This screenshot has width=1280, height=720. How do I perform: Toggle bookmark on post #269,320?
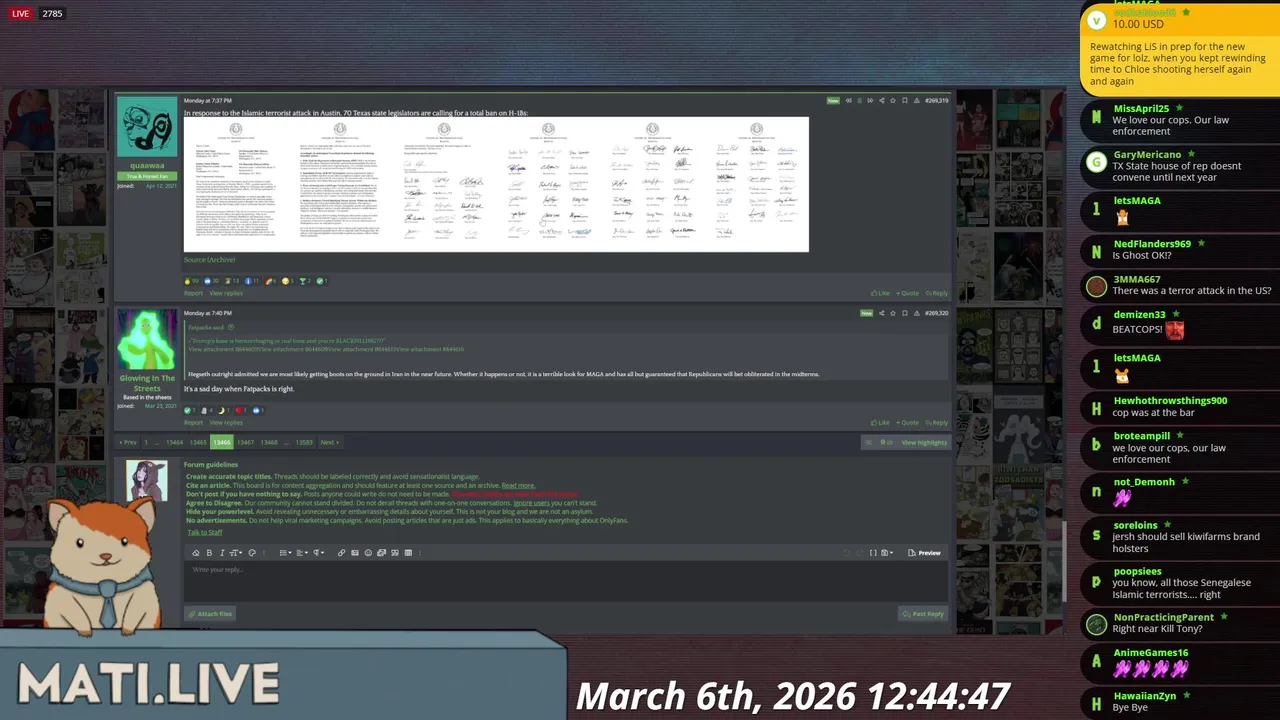pyautogui.click(x=905, y=313)
